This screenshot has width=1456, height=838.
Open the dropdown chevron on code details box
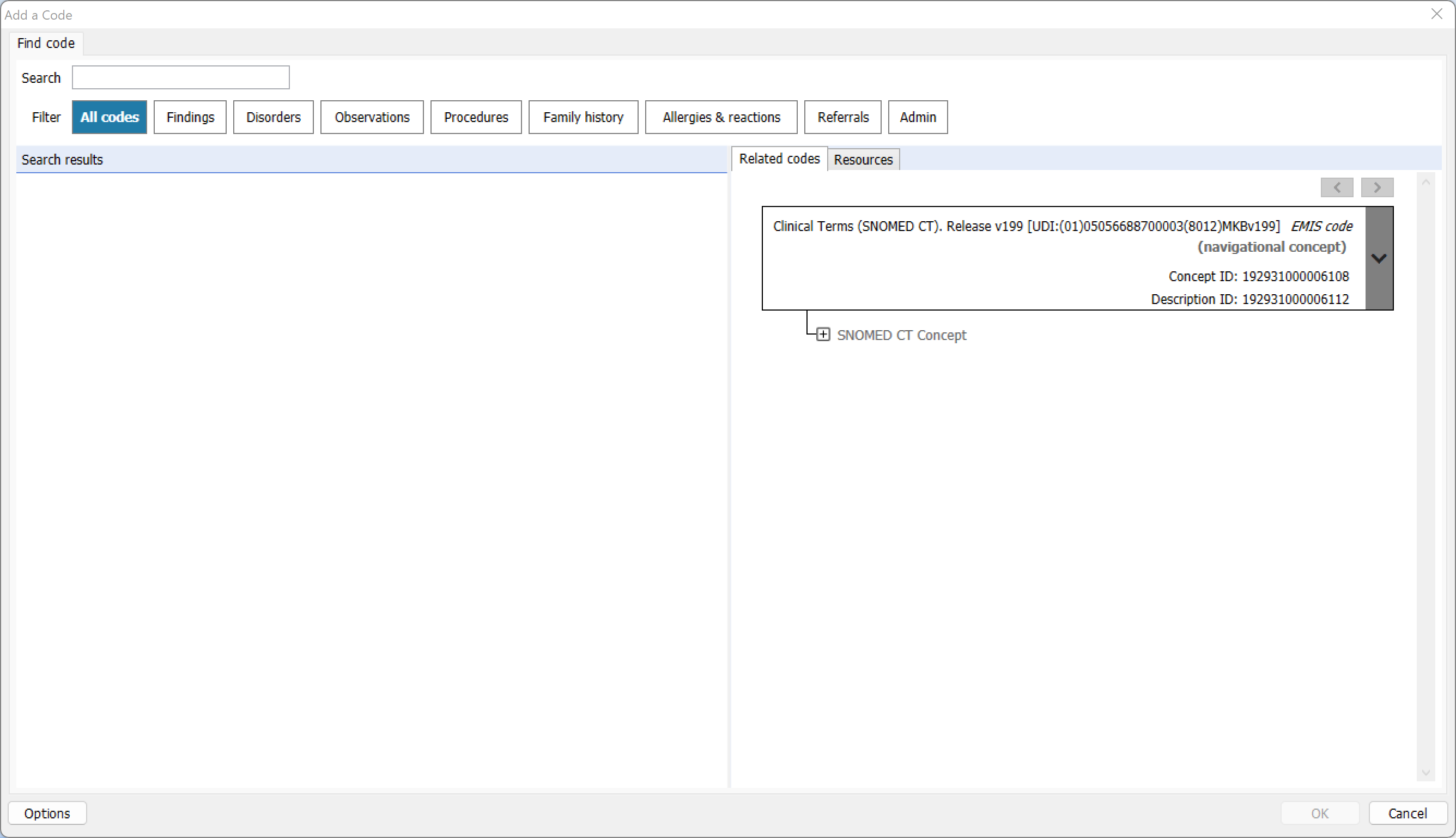click(x=1379, y=258)
